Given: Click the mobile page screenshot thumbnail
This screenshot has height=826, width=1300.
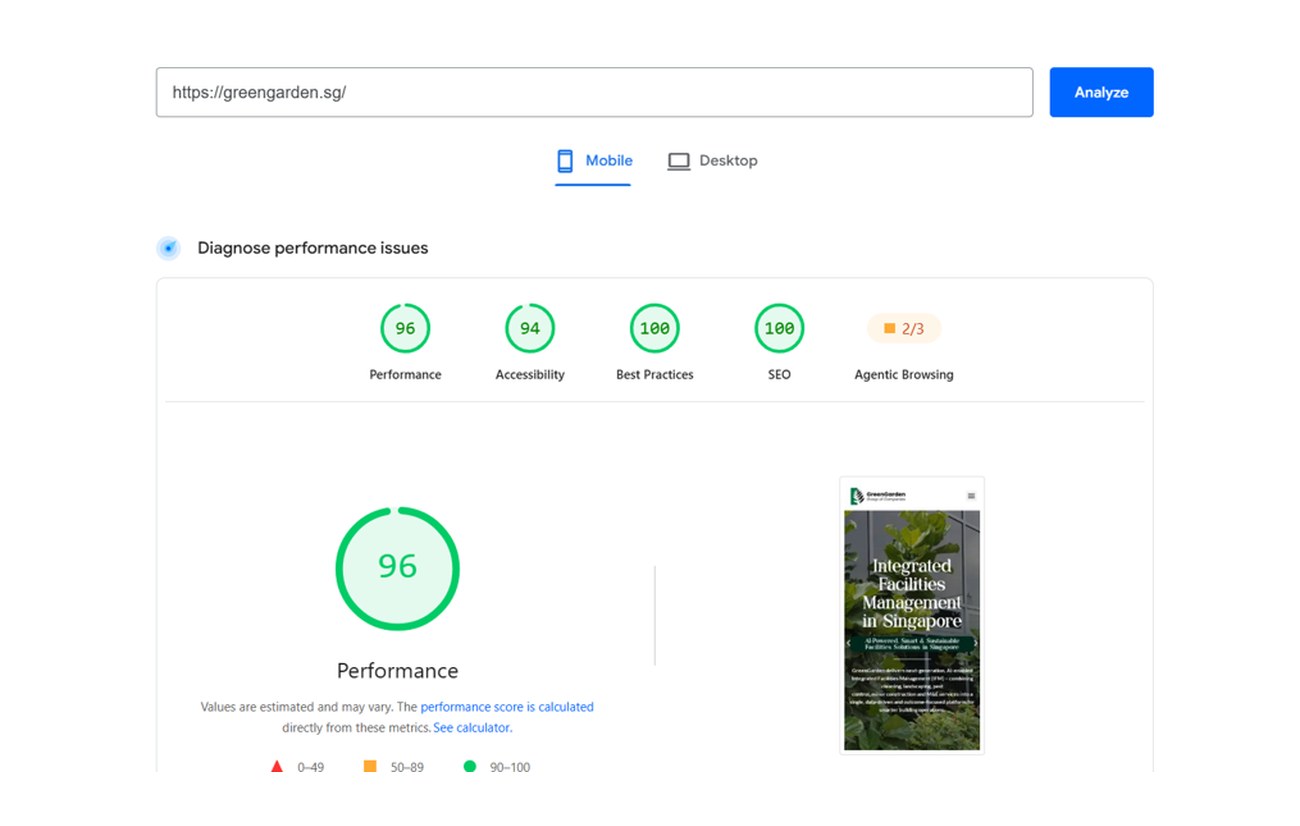Looking at the screenshot, I should pos(912,615).
